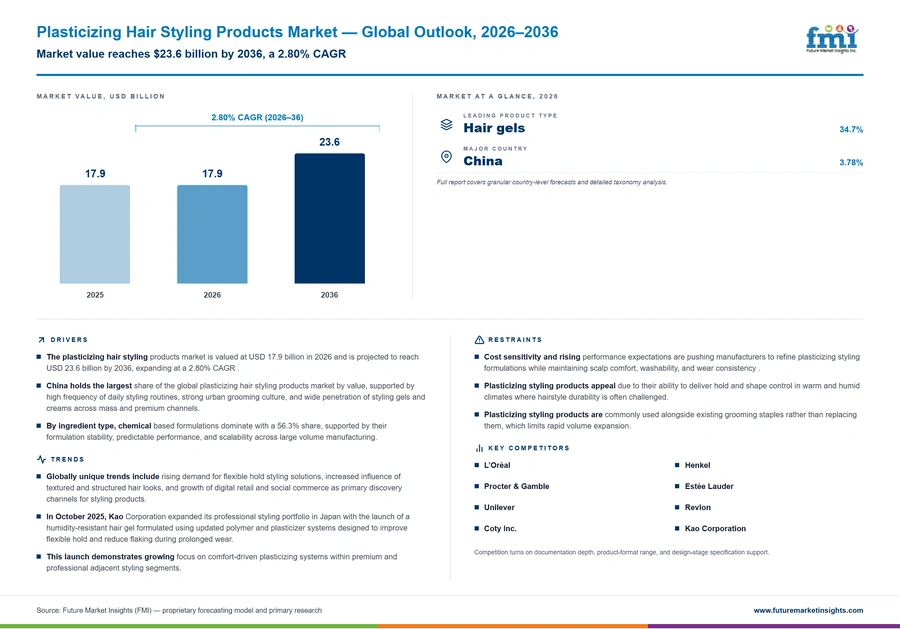Click the layers icon beside Hair gels
The width and height of the screenshot is (900, 629).
point(446,124)
